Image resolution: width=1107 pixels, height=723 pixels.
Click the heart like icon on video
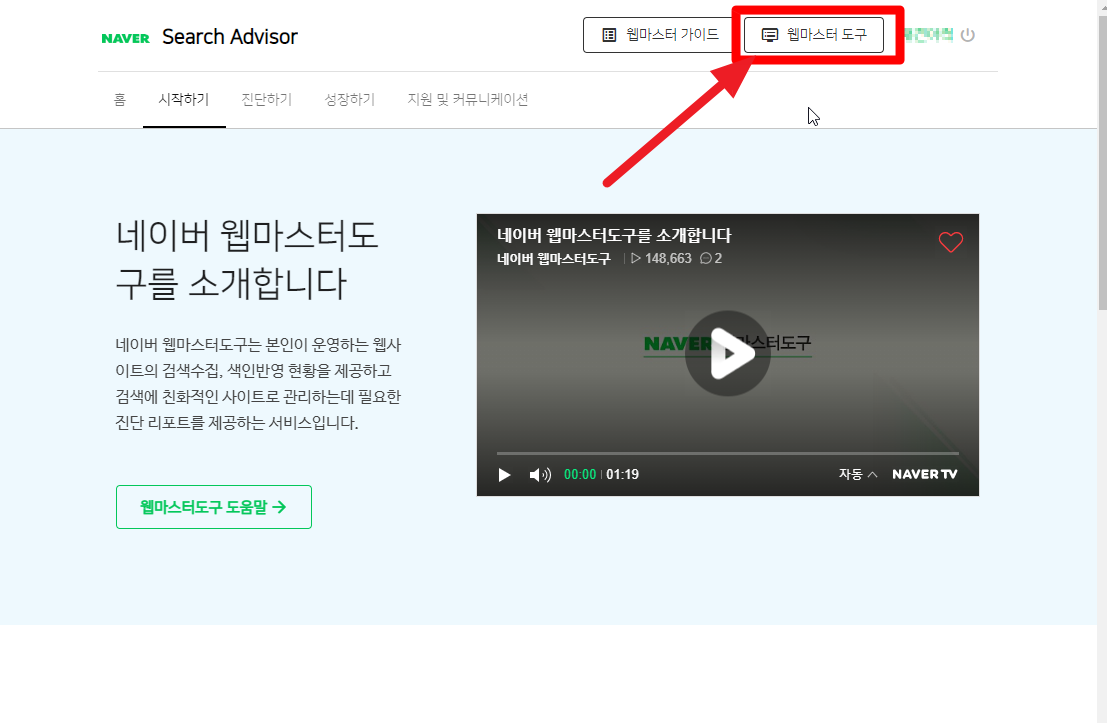(950, 242)
